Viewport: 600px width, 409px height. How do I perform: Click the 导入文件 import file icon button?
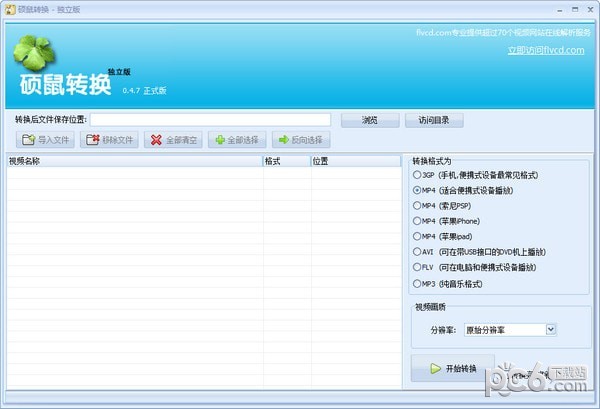coord(43,140)
